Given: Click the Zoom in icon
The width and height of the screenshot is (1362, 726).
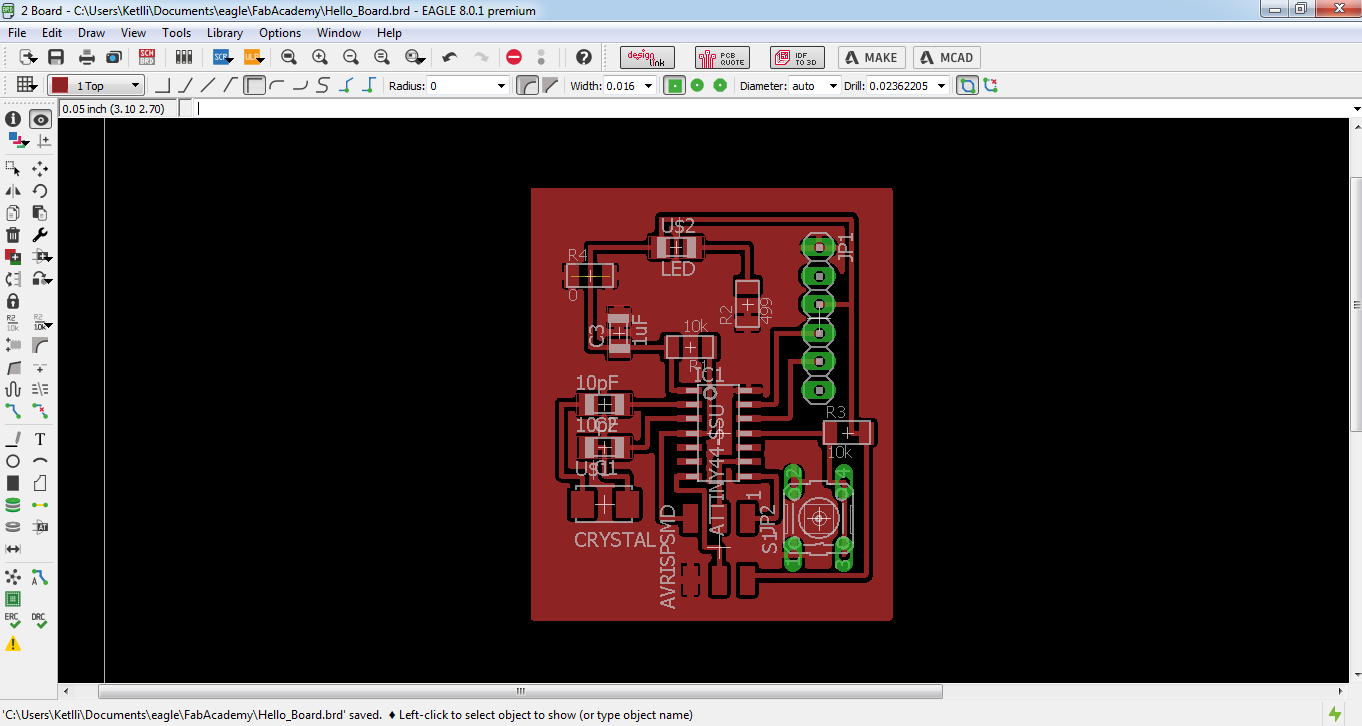Looking at the screenshot, I should [x=320, y=57].
